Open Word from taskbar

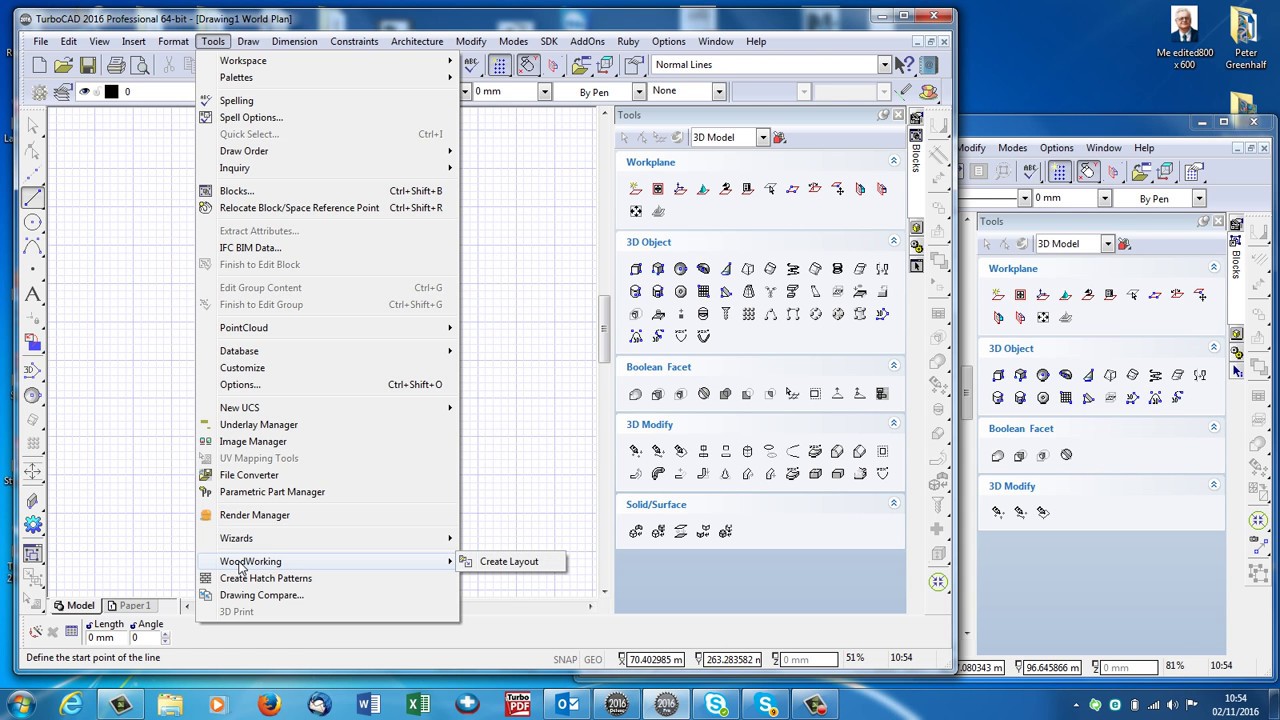[368, 705]
